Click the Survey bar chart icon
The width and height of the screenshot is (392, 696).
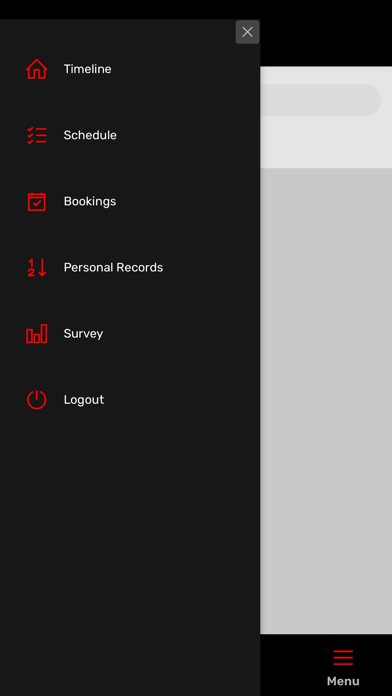click(36, 334)
